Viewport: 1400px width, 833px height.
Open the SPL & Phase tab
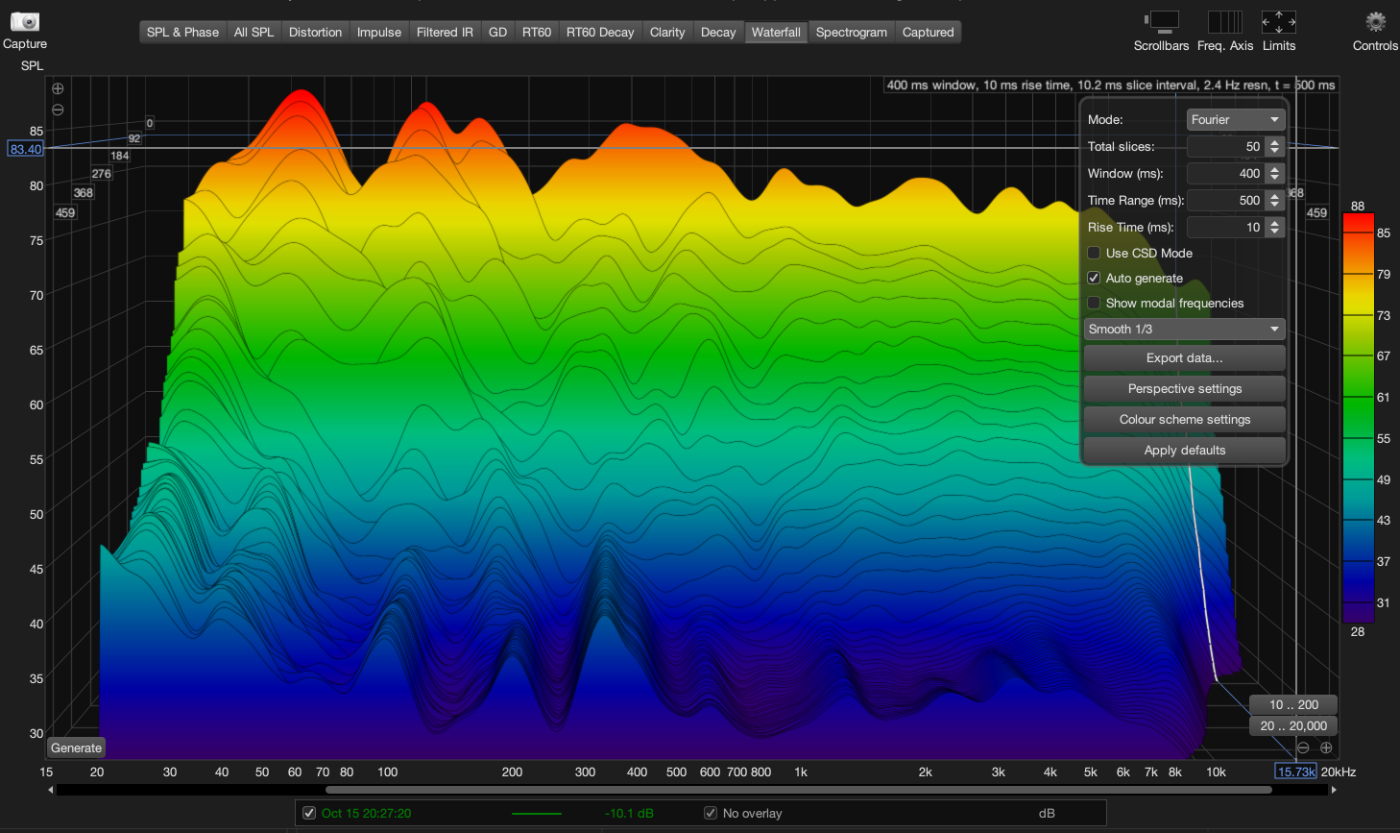[183, 32]
